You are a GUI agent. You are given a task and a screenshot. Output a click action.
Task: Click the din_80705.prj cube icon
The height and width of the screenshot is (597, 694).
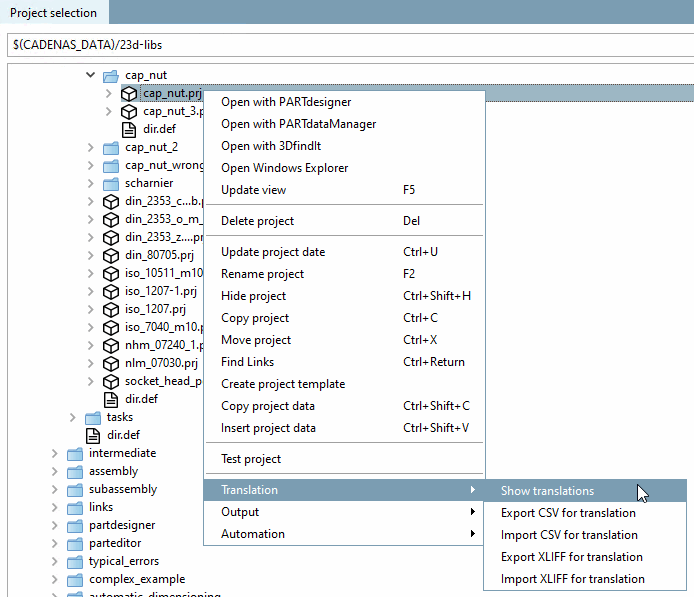tap(110, 255)
